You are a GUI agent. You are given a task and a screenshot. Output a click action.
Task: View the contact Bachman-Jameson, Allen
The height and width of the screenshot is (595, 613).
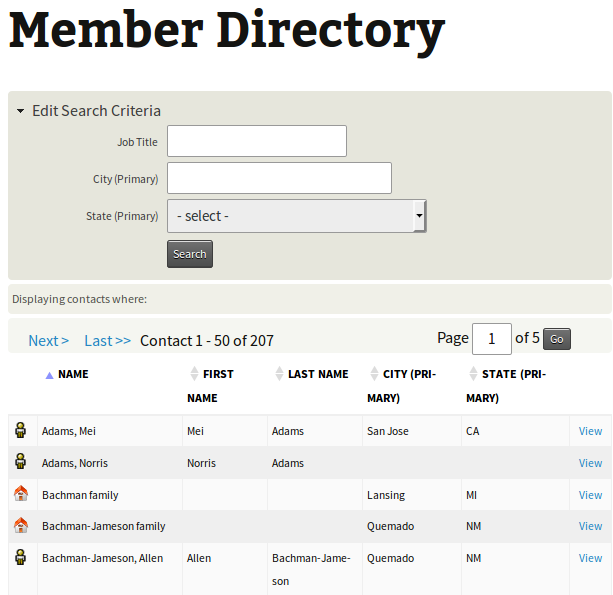coord(590,558)
